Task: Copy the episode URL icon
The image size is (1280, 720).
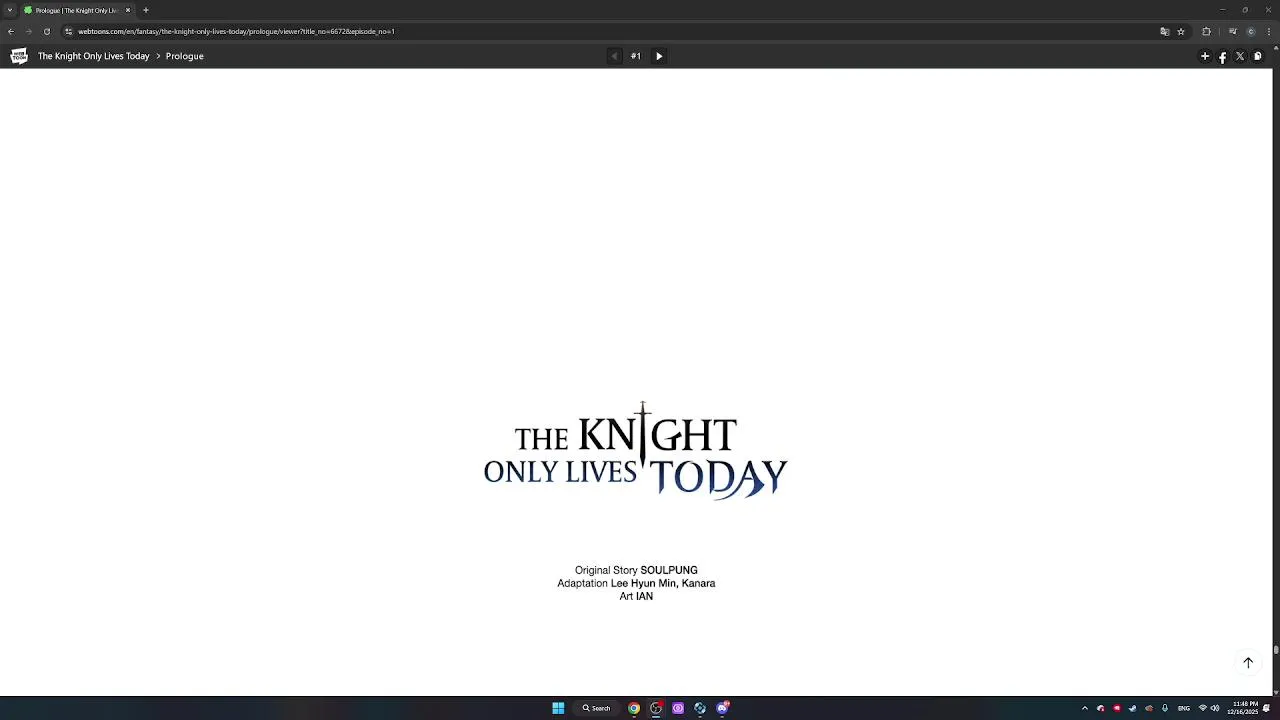Action: (x=1258, y=56)
